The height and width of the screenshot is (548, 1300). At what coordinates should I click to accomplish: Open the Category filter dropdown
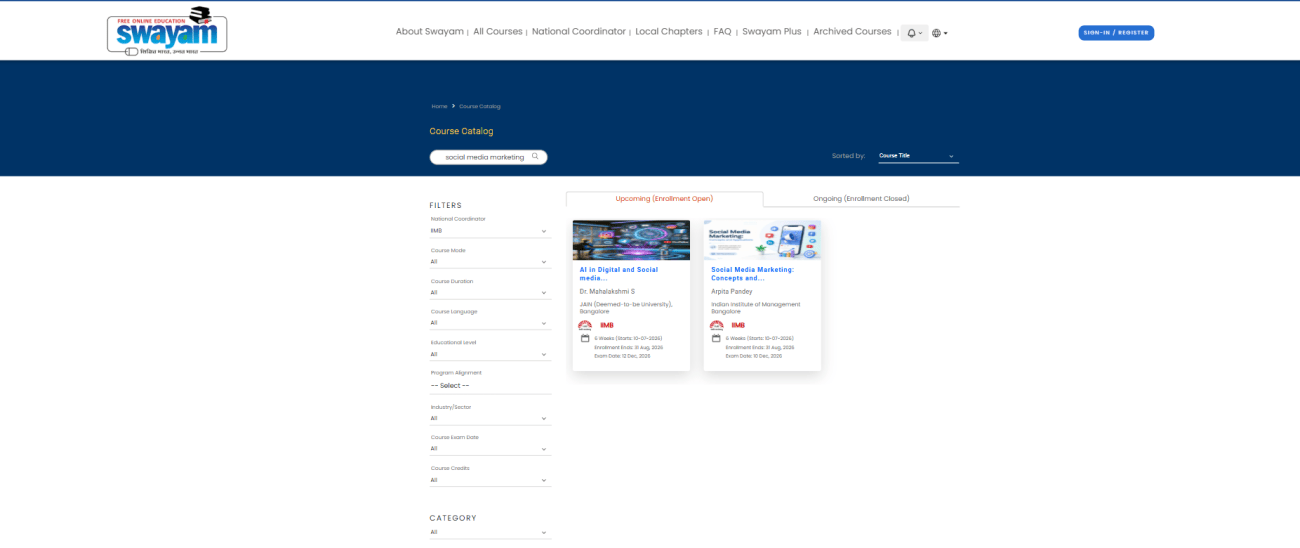pos(490,532)
